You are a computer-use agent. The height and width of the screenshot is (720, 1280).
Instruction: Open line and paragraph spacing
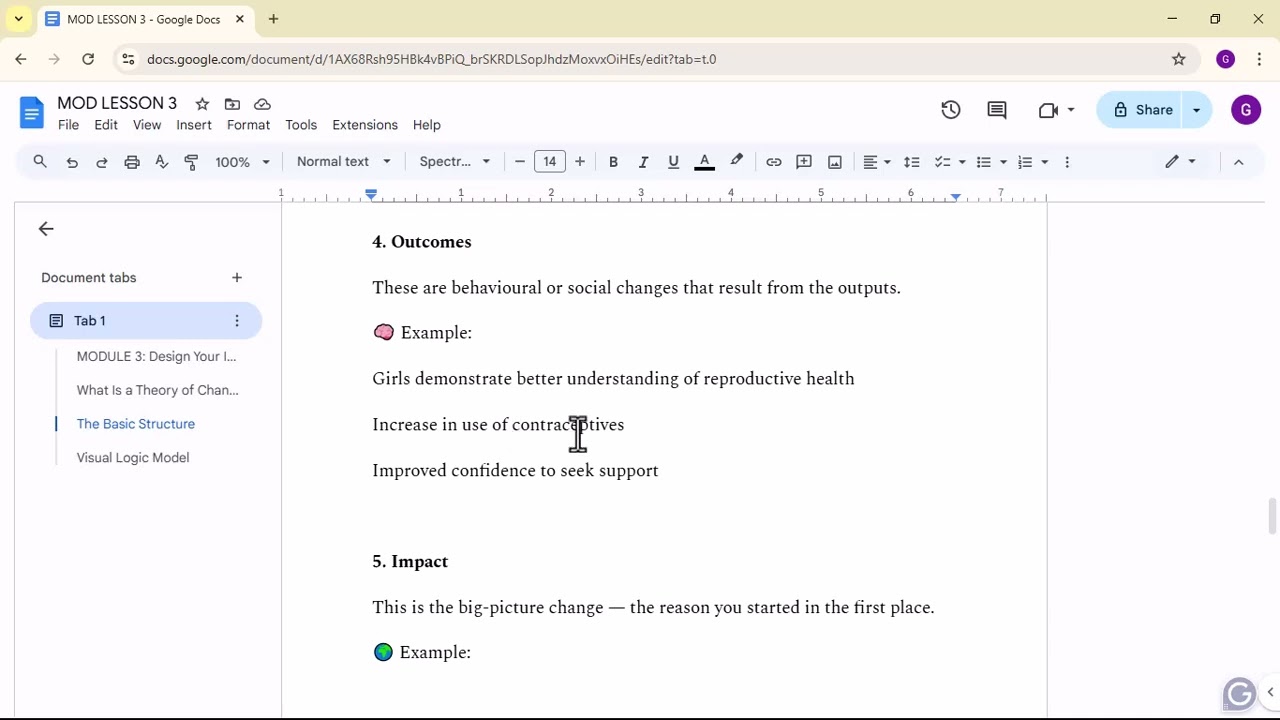click(911, 162)
